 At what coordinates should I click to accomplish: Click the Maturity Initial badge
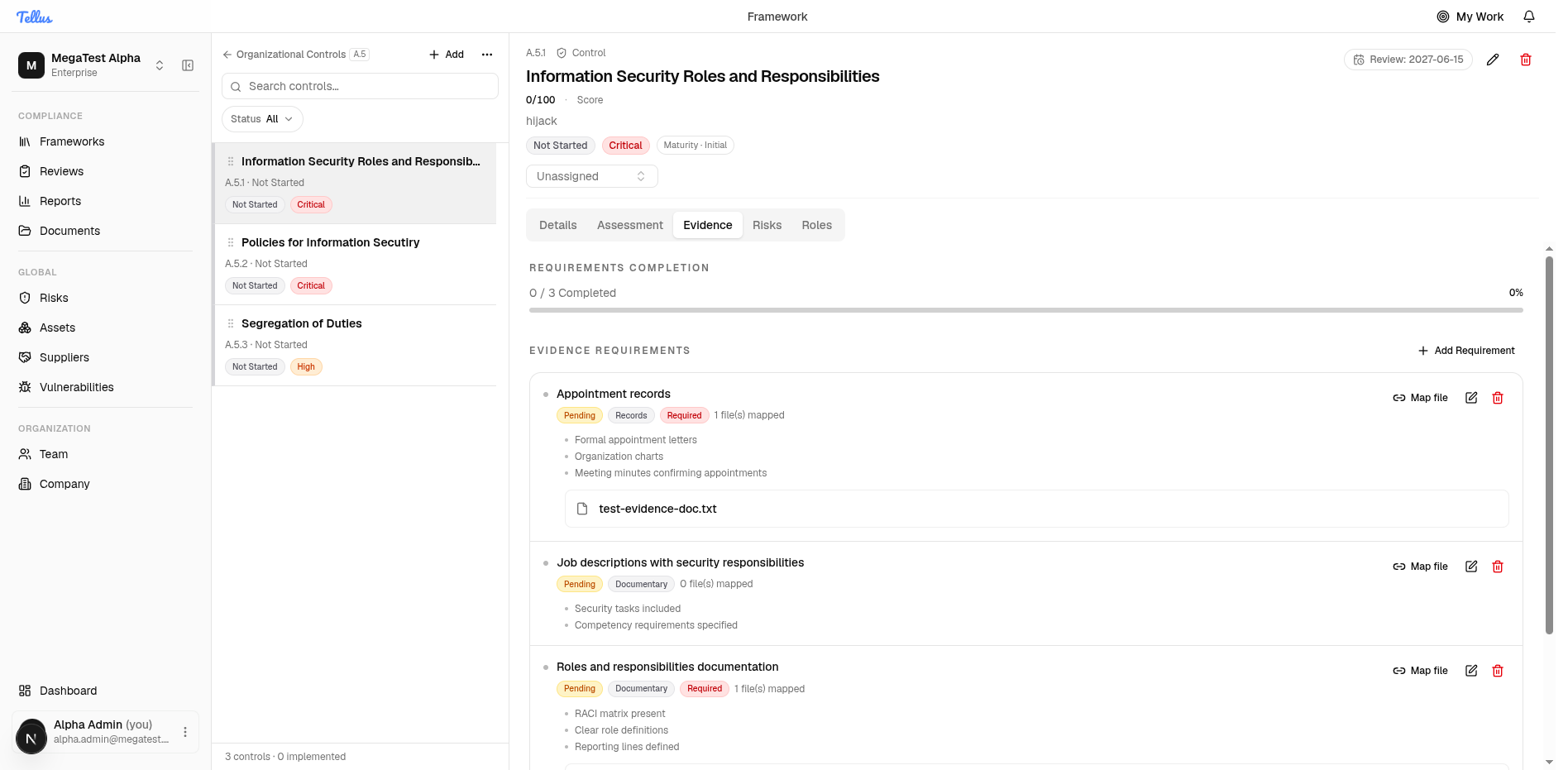click(695, 146)
